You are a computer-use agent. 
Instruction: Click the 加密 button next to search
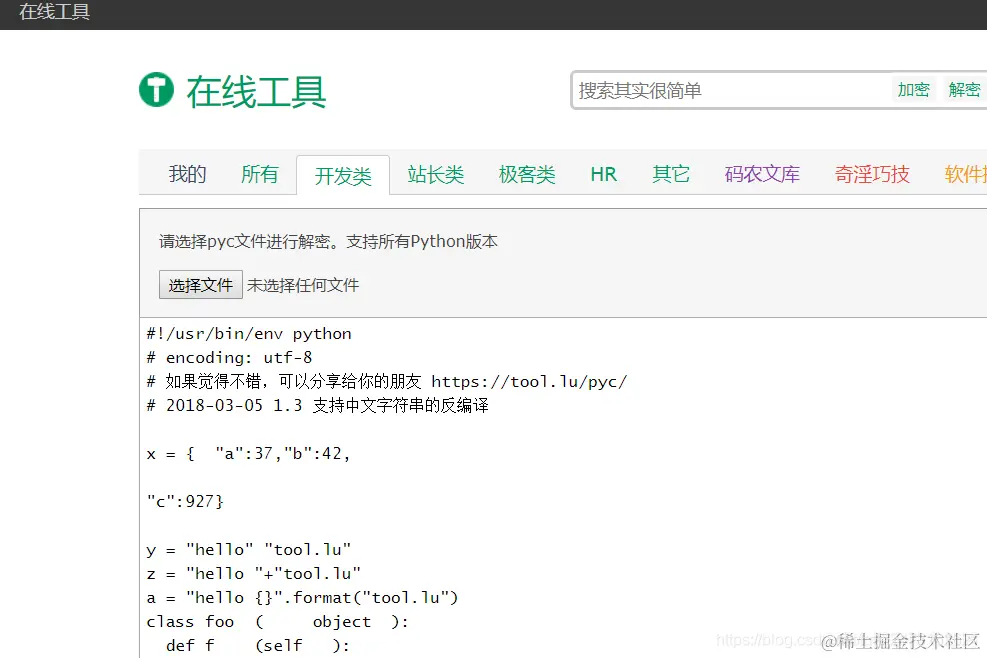pos(913,89)
